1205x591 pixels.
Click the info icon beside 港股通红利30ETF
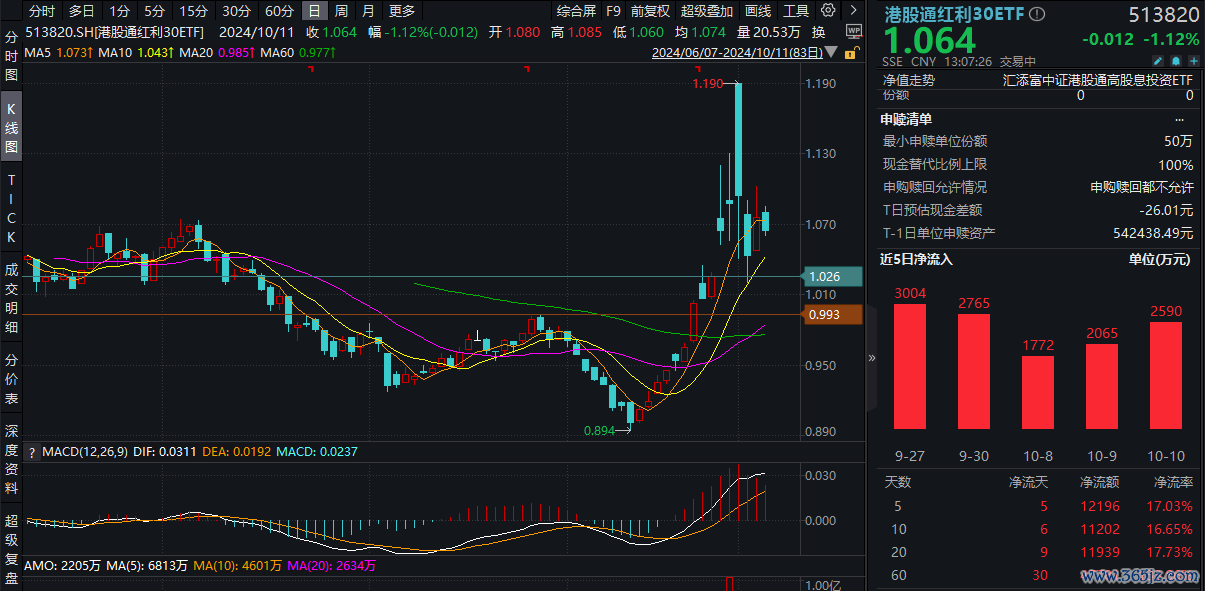pyautogui.click(x=1036, y=14)
